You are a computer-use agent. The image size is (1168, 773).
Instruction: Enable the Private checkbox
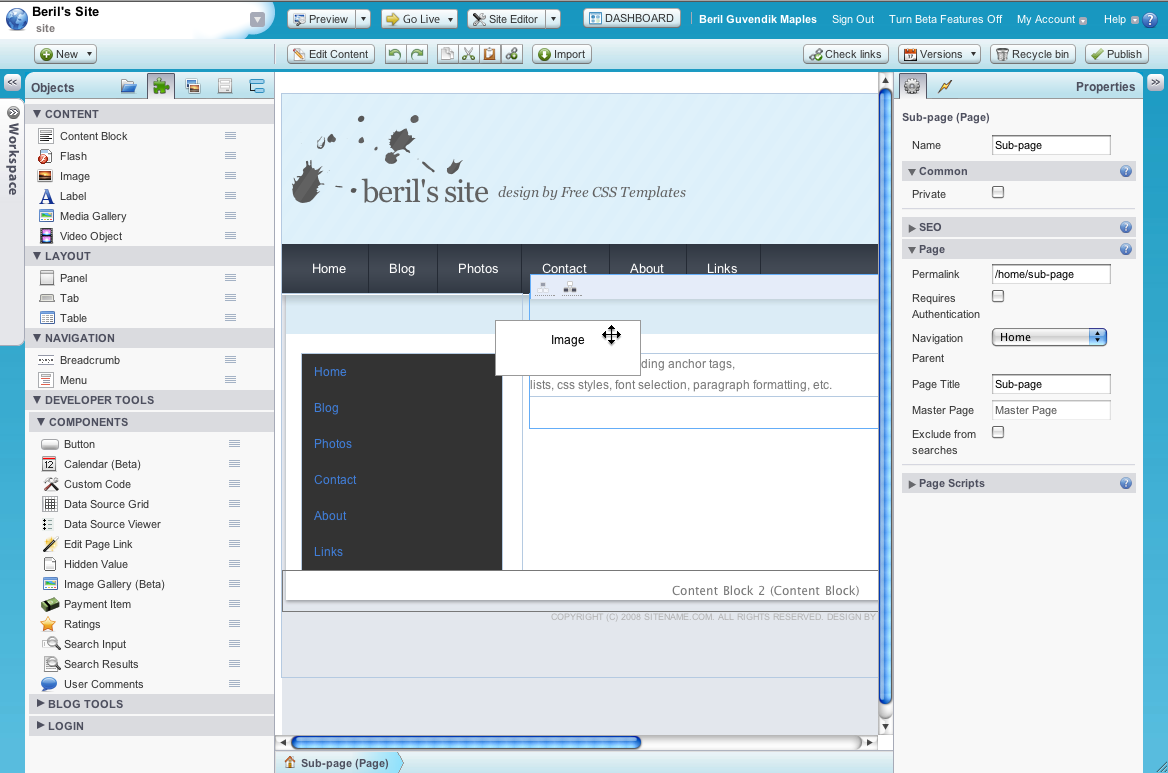pos(997,194)
